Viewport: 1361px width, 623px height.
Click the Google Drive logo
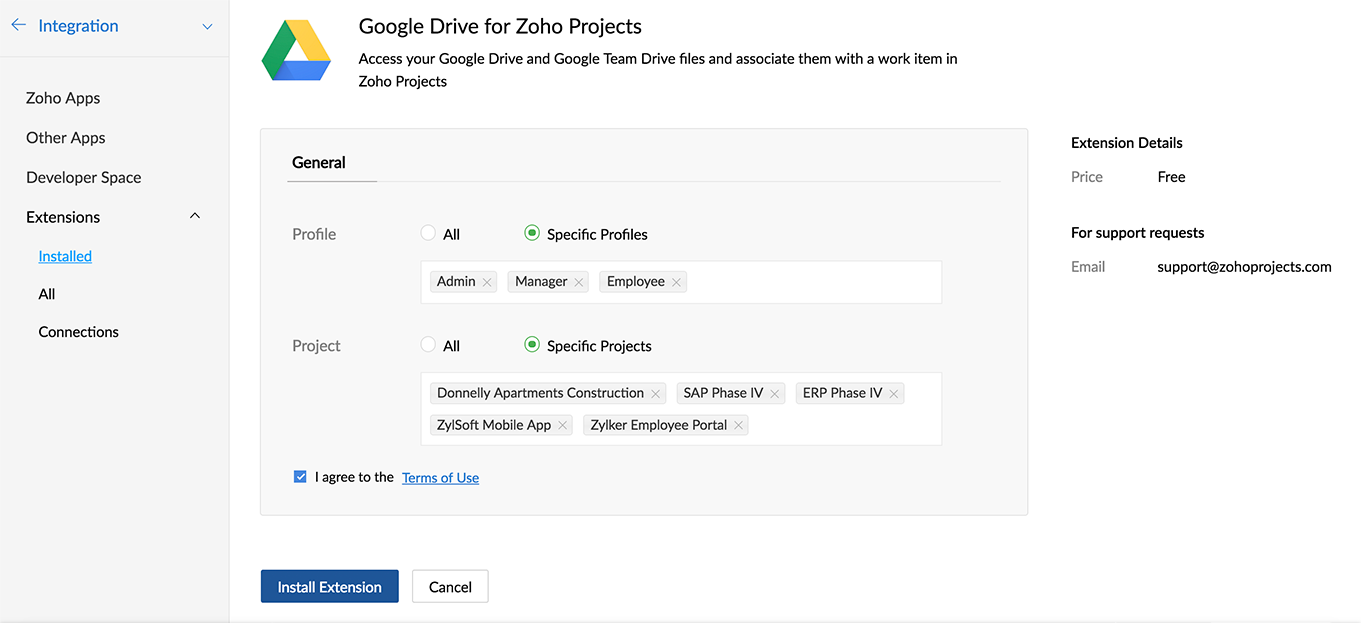click(x=296, y=50)
